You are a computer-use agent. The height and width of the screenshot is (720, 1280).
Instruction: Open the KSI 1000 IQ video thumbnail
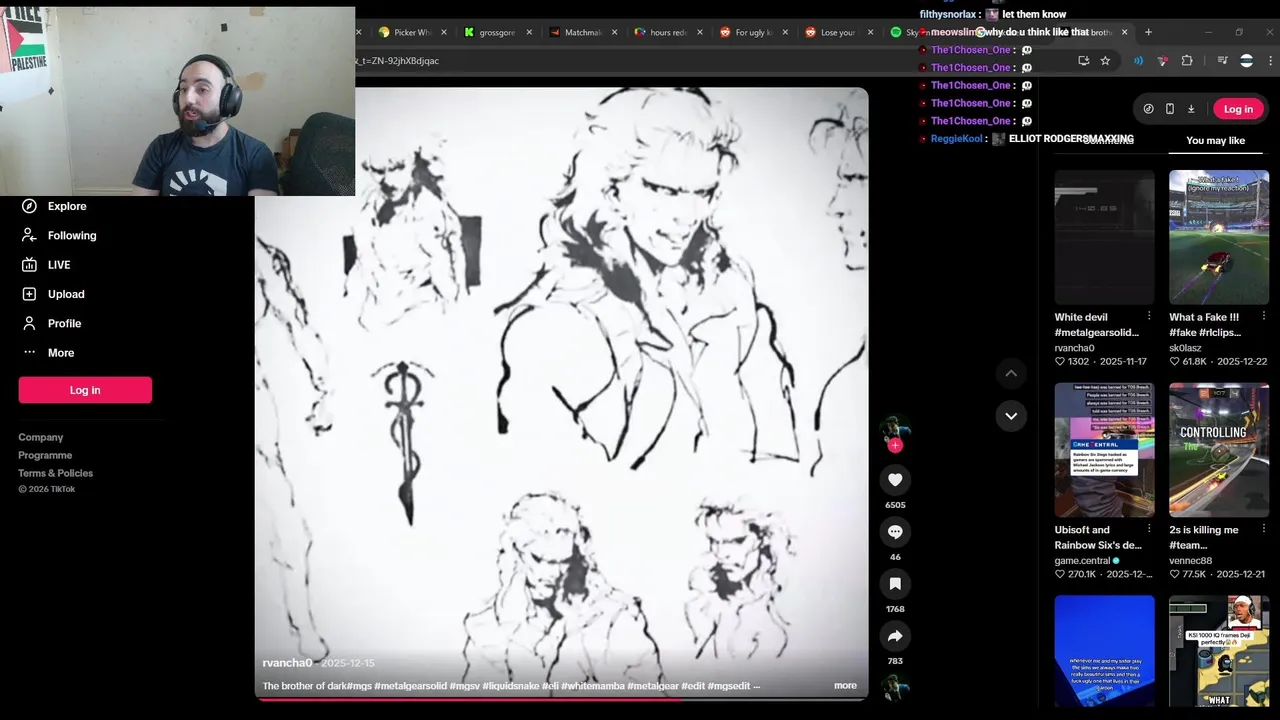click(x=1219, y=651)
